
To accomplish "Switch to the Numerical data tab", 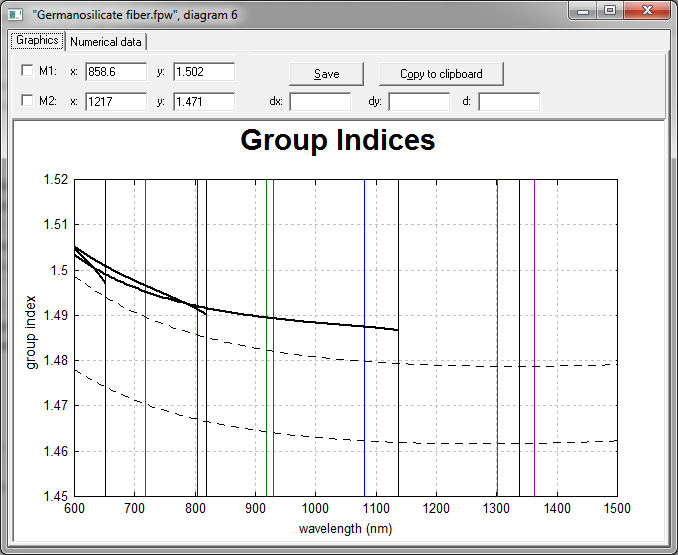I will click(106, 42).
